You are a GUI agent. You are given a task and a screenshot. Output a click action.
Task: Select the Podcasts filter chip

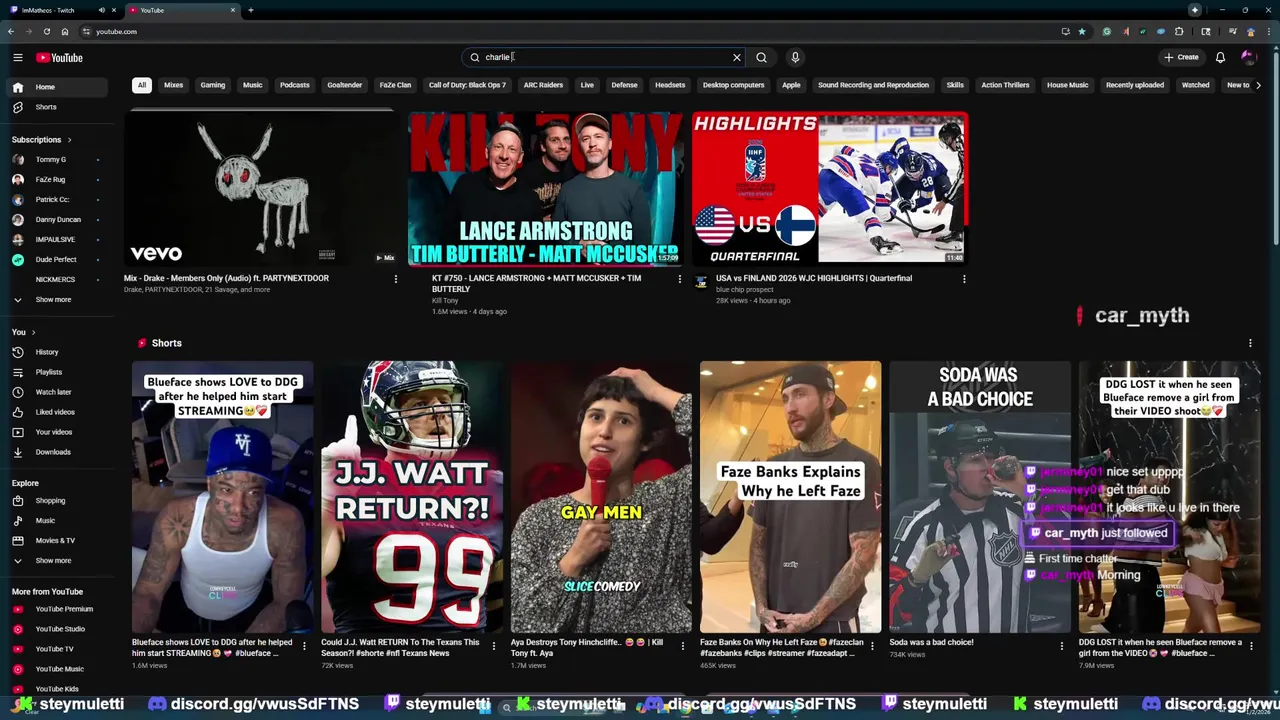click(x=294, y=85)
